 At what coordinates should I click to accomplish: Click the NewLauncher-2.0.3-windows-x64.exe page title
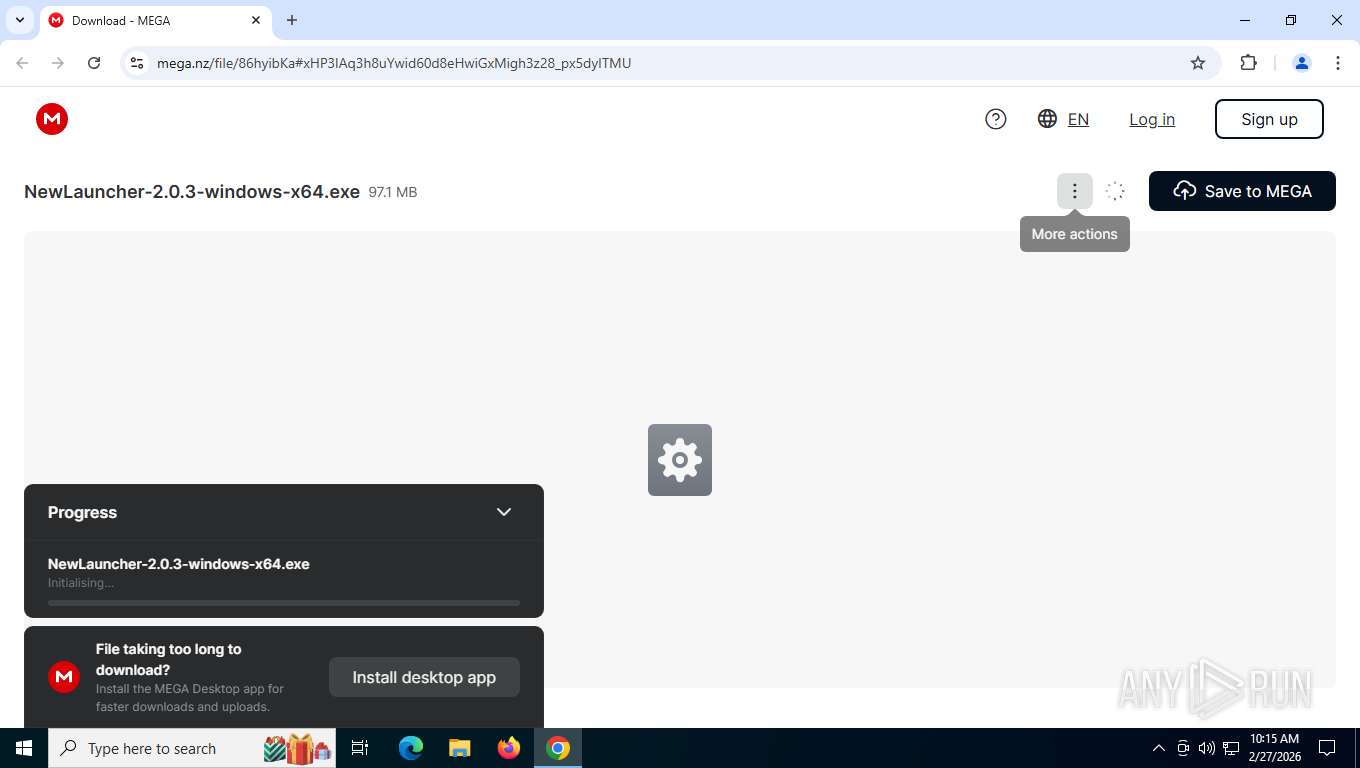[x=192, y=192]
